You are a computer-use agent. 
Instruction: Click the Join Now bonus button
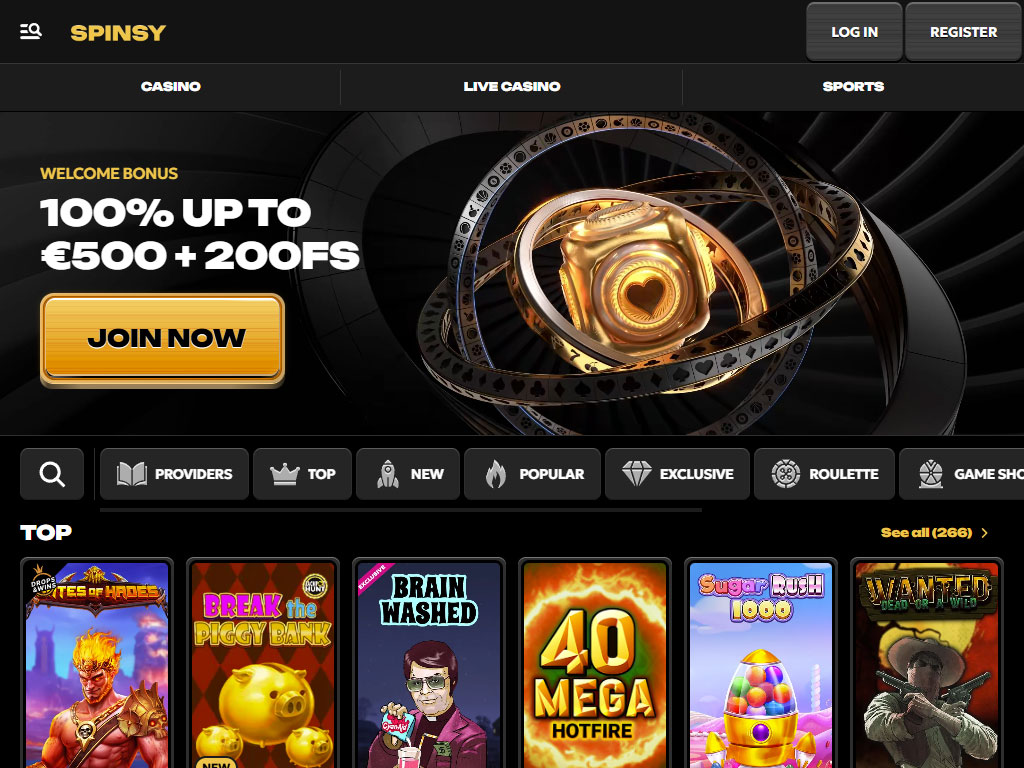pyautogui.click(x=163, y=339)
